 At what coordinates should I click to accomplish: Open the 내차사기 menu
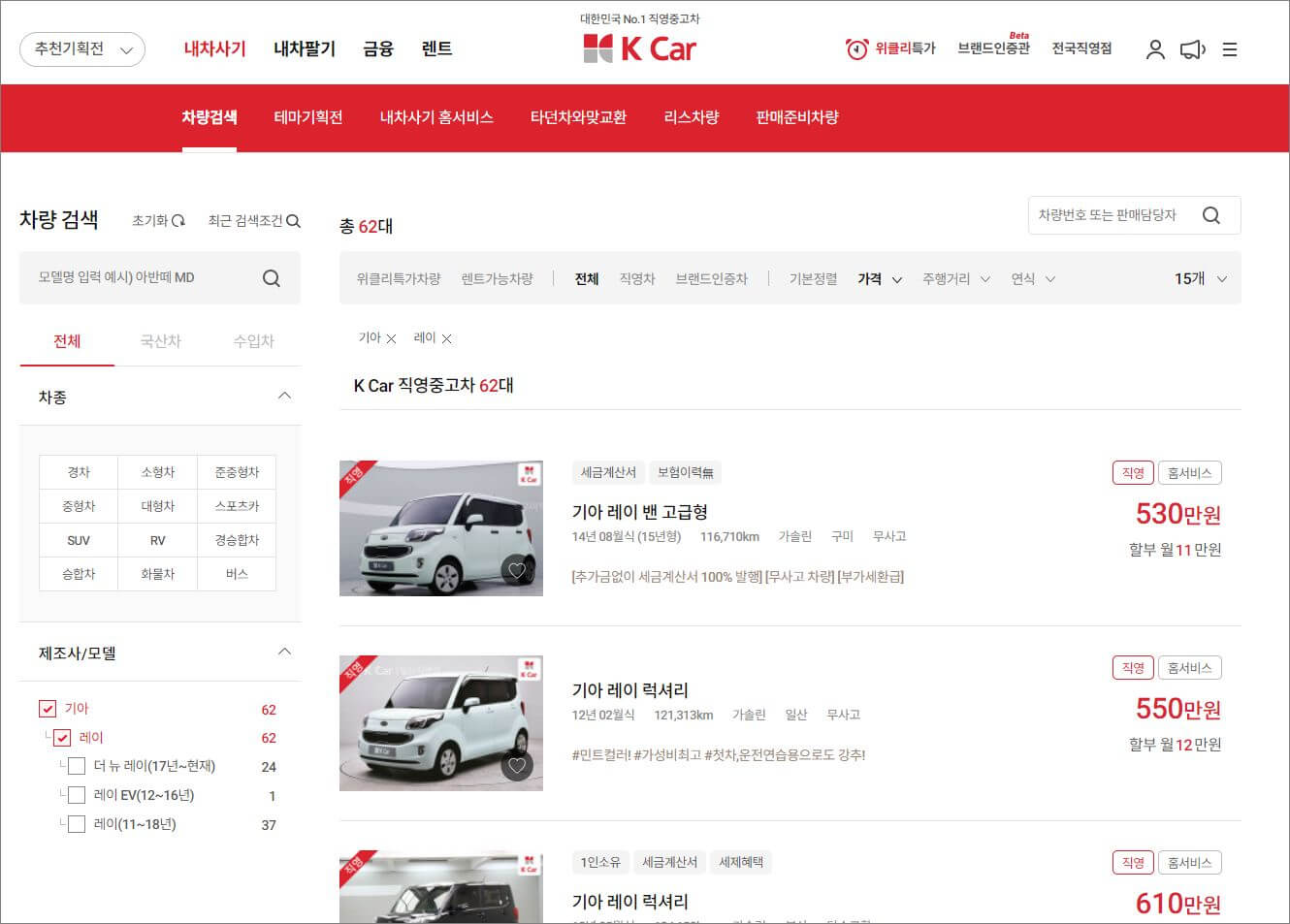click(x=215, y=48)
